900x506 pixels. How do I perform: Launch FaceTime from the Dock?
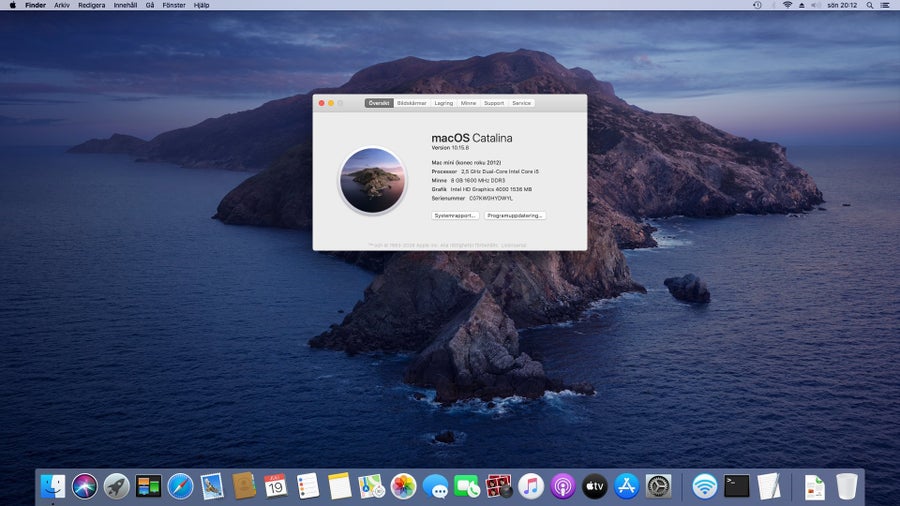[x=467, y=486]
